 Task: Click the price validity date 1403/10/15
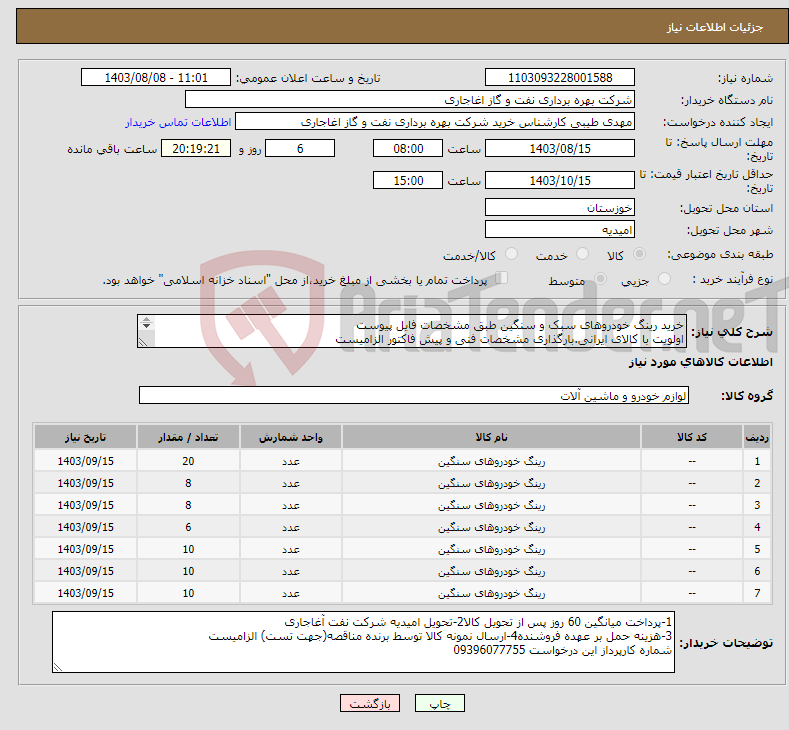coord(560,180)
